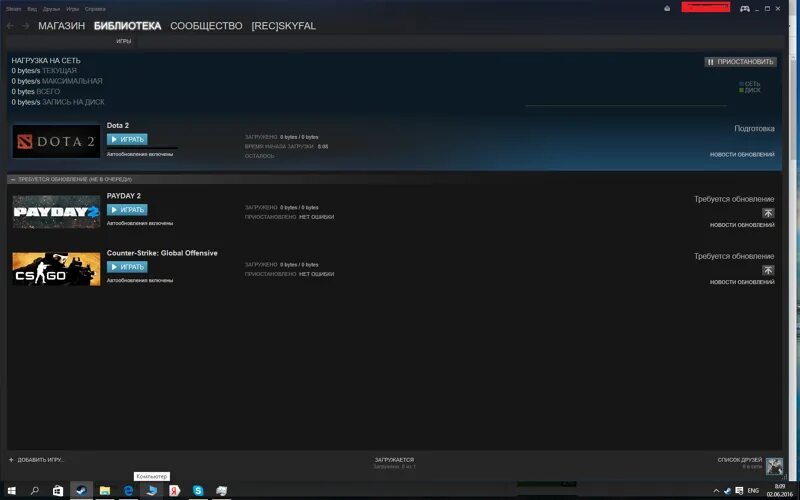The width and height of the screenshot is (800, 500).
Task: Click Steam tray icon in system tray
Action: coord(727,491)
